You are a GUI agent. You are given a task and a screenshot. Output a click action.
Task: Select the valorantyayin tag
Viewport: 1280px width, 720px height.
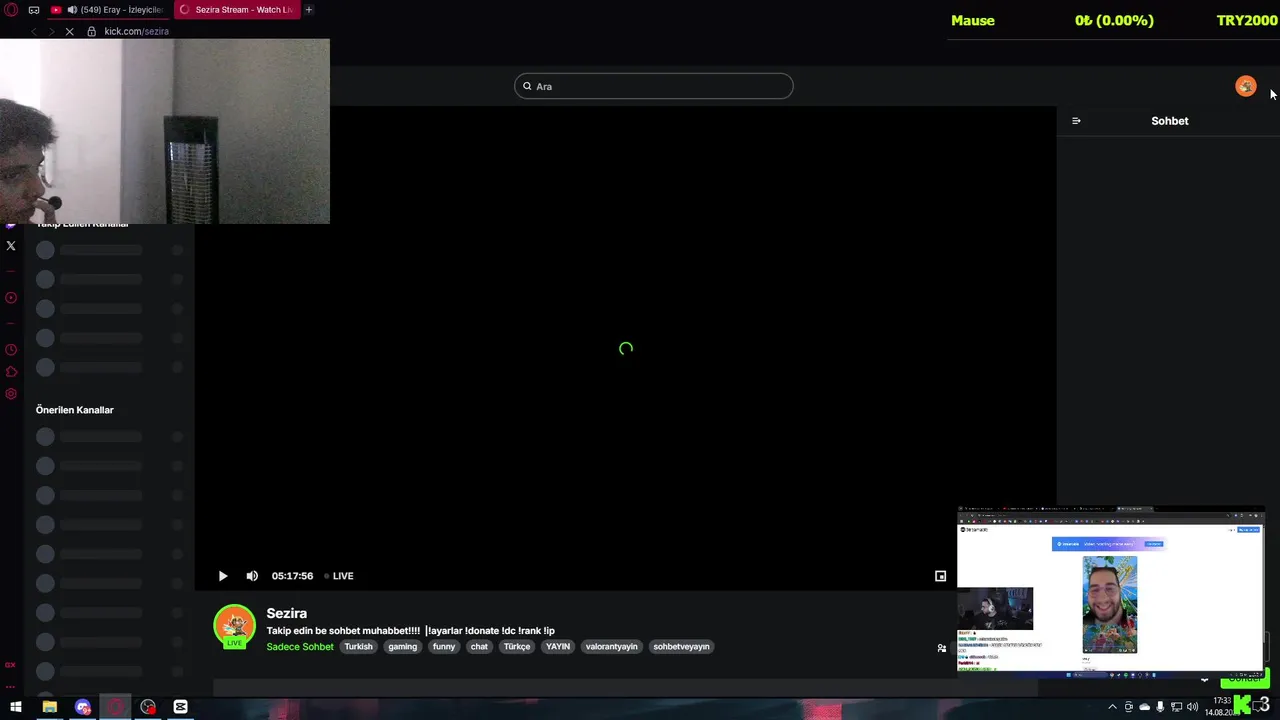[611, 647]
